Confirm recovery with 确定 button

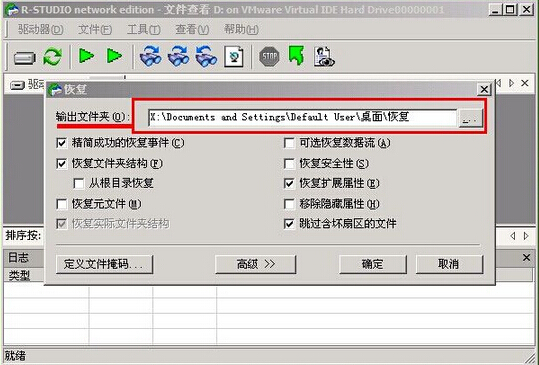[x=373, y=264]
